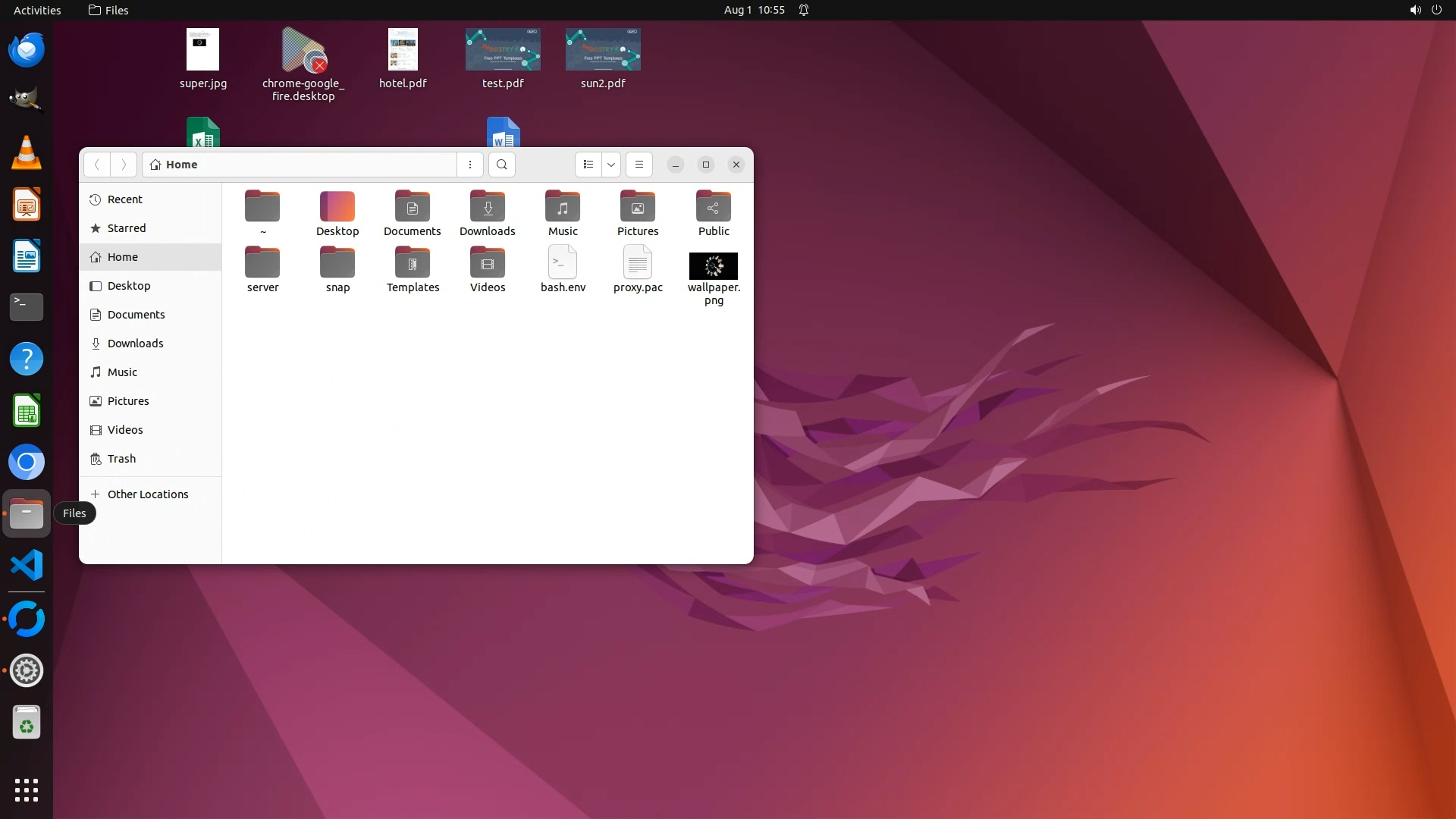
Task: Expand the view options dropdown arrow
Action: [611, 165]
